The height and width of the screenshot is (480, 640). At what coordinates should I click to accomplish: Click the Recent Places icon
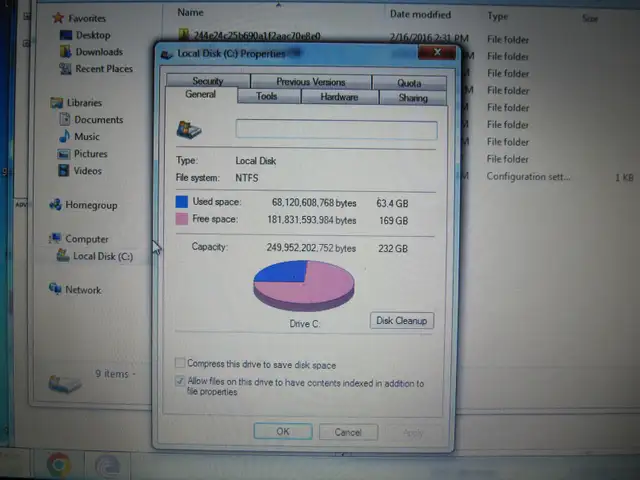tap(65, 69)
